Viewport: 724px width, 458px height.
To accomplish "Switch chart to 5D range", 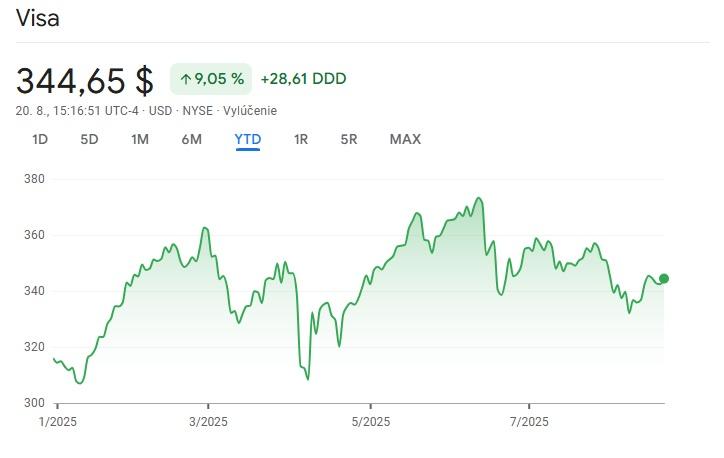I will pyautogui.click(x=89, y=140).
